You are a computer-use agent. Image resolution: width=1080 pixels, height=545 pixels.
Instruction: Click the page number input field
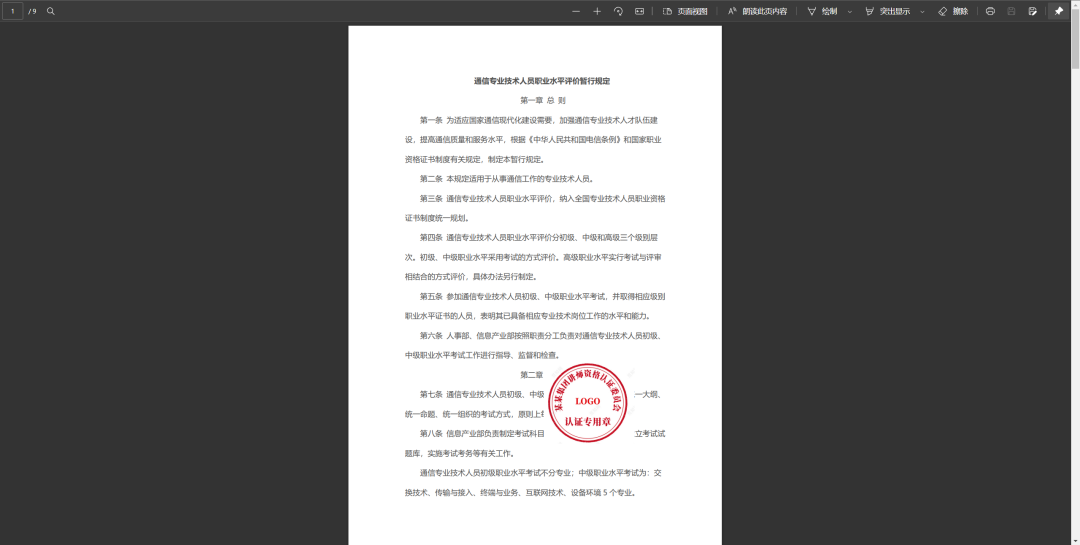(x=12, y=11)
